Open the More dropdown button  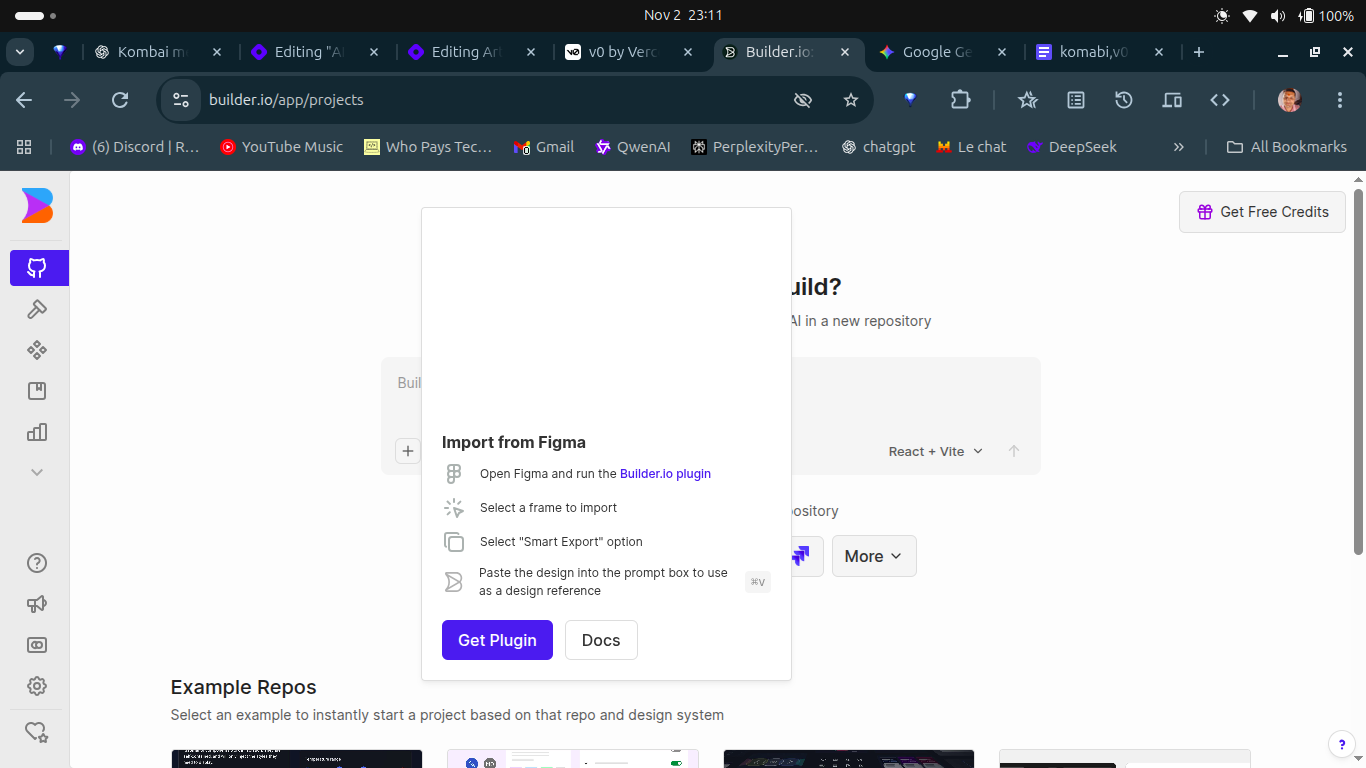tap(874, 556)
